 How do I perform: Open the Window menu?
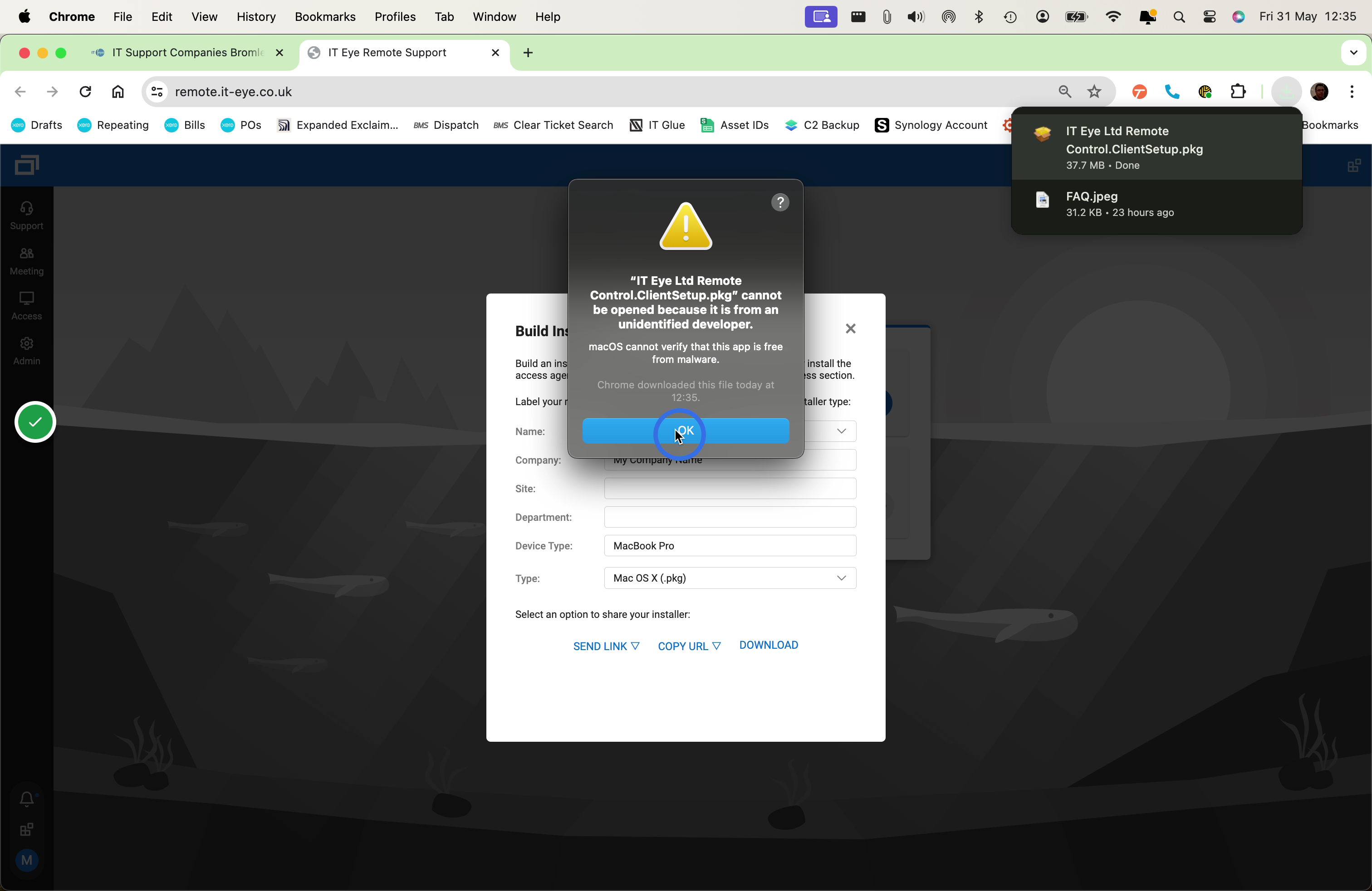[x=494, y=17]
